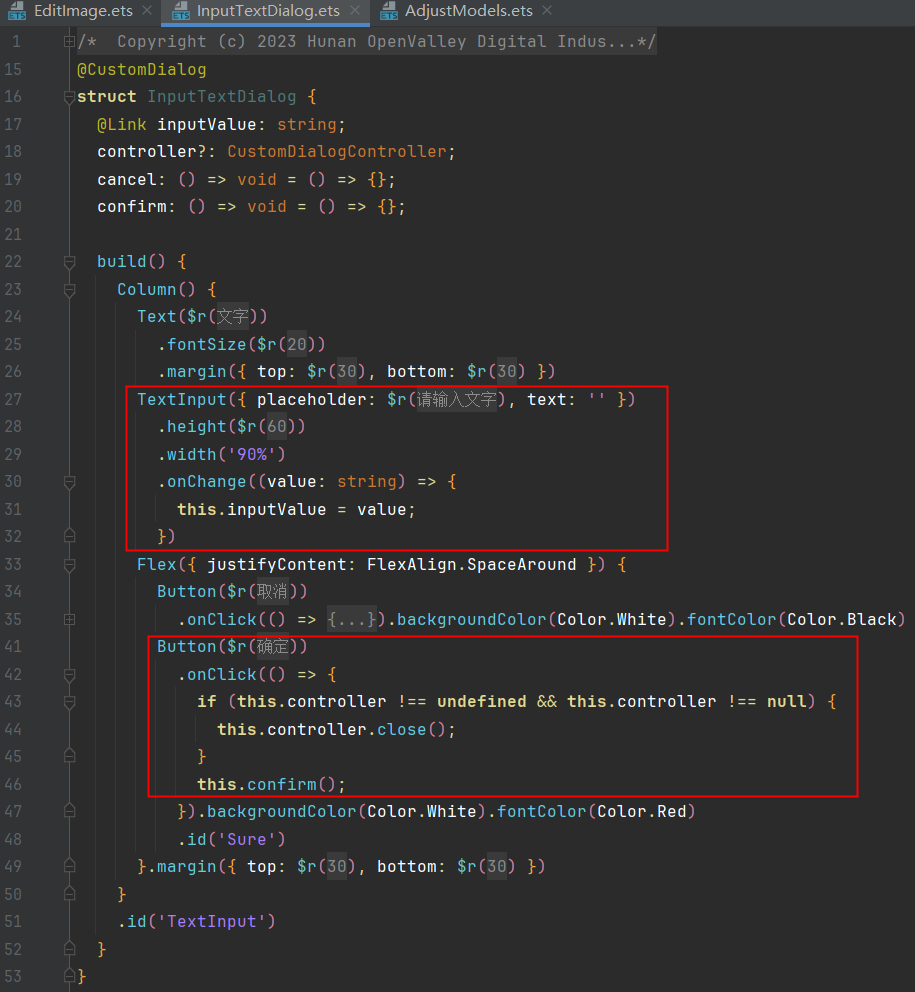Screen dimensions: 915x992
Task: Click the fold-end marker at line 53
Action: [70, 976]
